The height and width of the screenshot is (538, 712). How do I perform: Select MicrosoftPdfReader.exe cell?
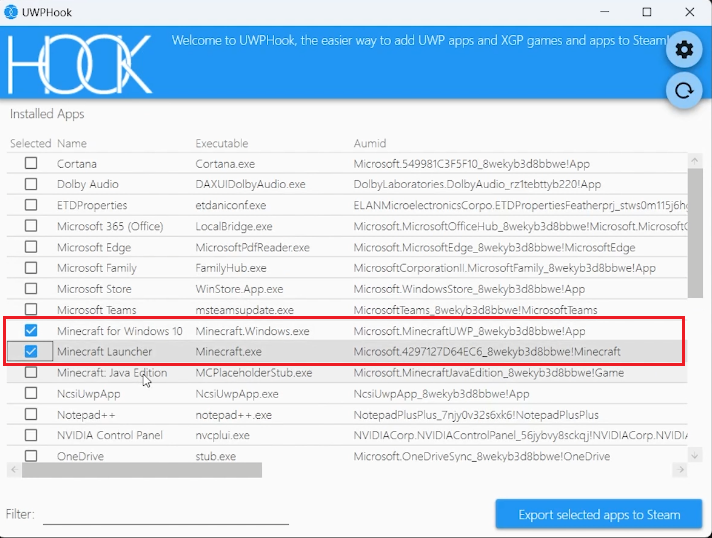click(252, 247)
